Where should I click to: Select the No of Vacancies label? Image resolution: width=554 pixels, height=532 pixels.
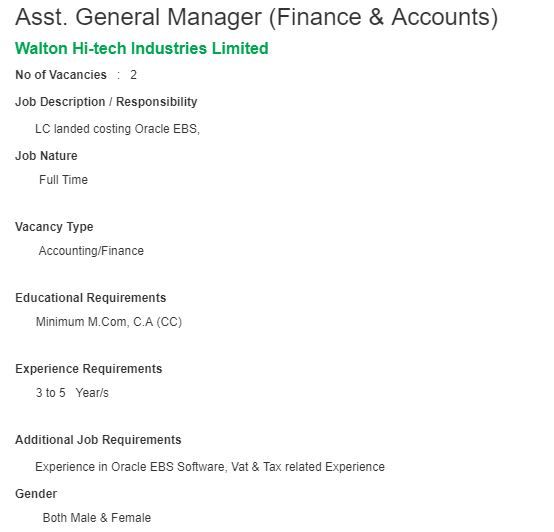click(x=61, y=75)
